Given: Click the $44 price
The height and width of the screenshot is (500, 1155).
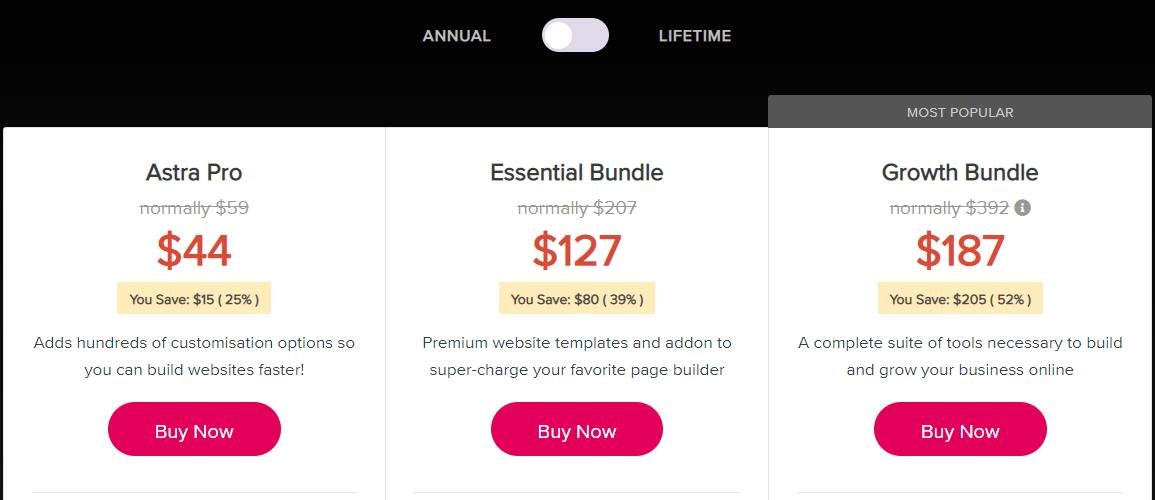Looking at the screenshot, I should click(194, 250).
